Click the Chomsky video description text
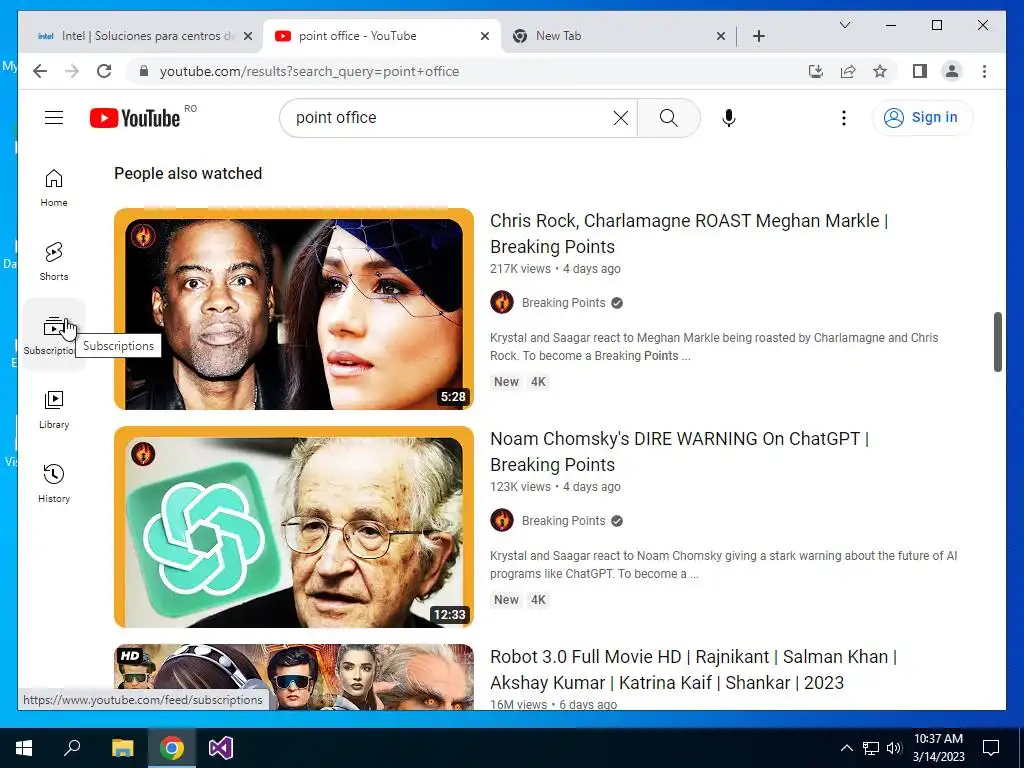 (x=723, y=565)
